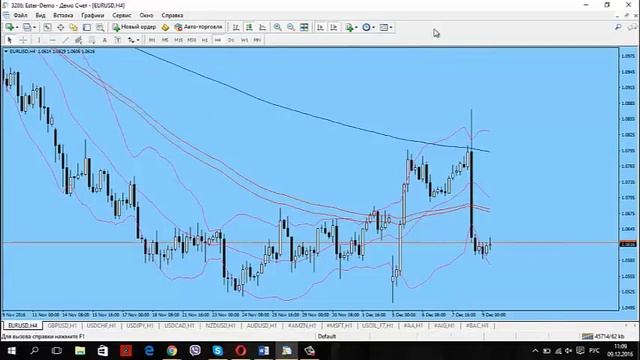Switch chart to line chart type
This screenshot has width=640, height=360.
(x=262, y=27)
